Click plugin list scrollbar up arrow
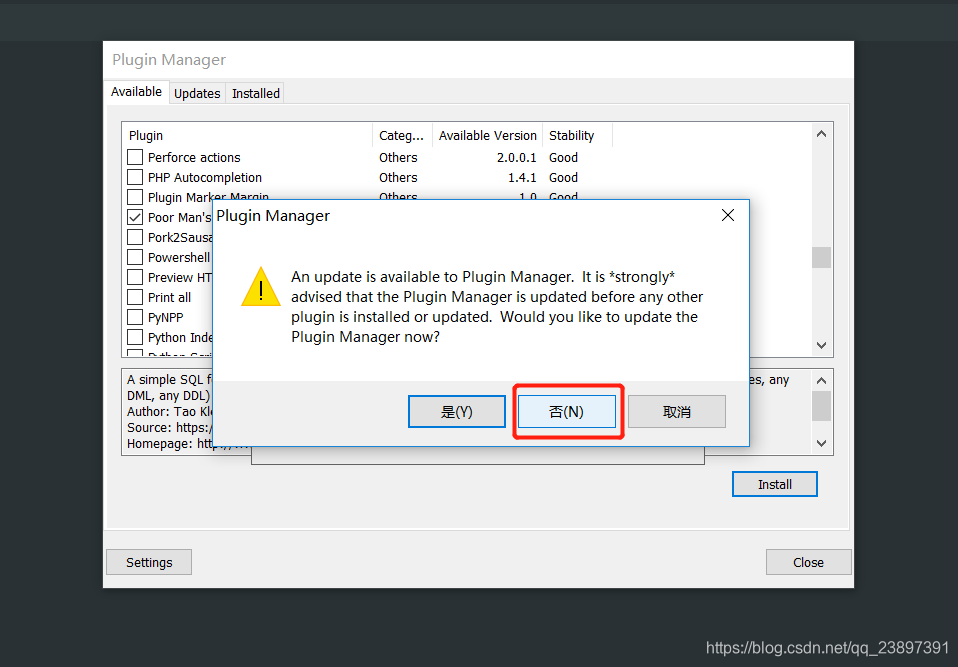The width and height of the screenshot is (958, 667). [821, 134]
